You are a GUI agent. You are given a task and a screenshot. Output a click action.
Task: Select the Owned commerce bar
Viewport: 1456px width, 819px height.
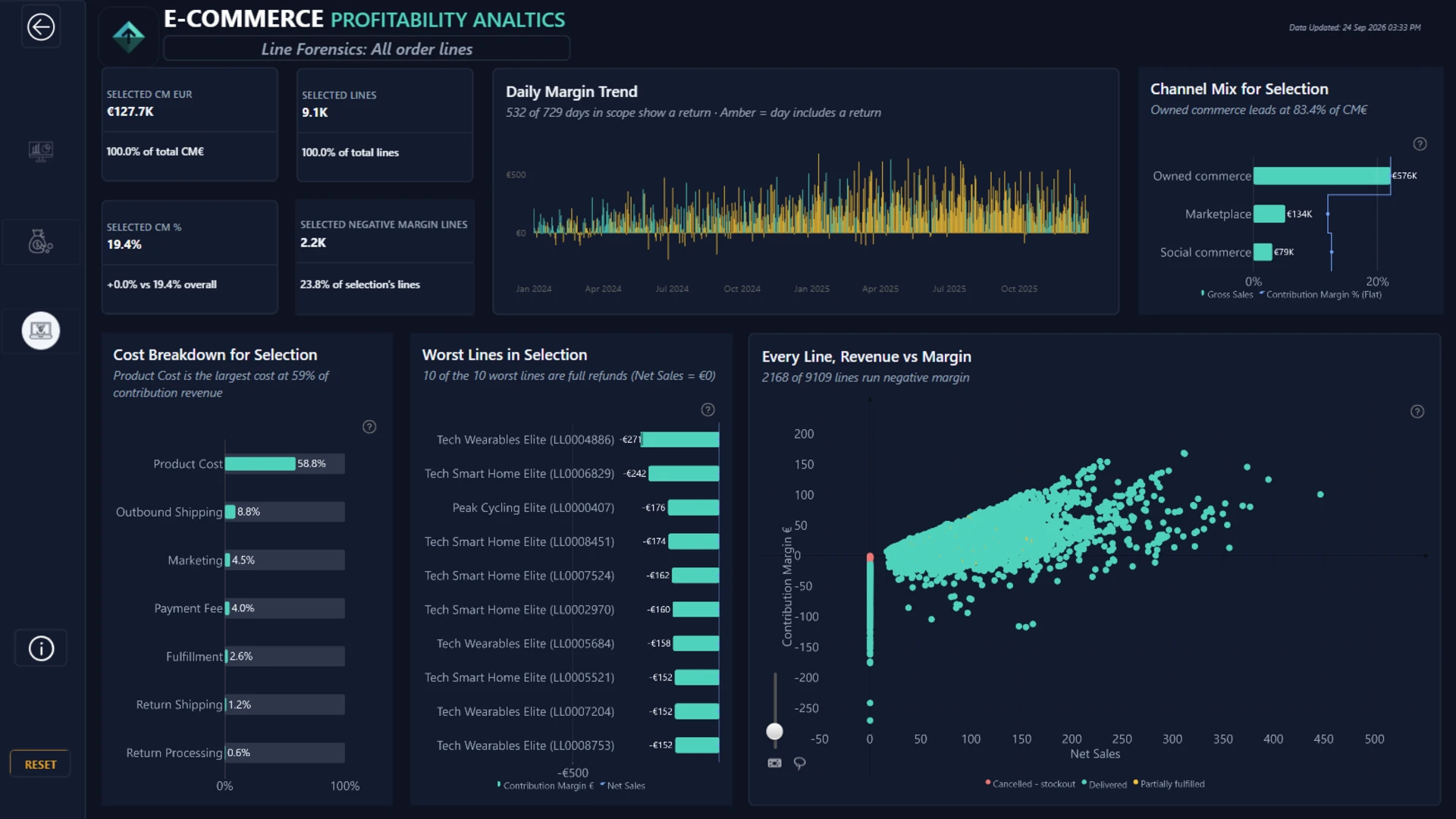point(1322,176)
